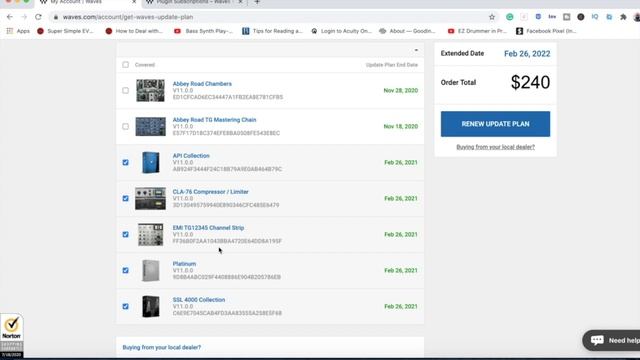Click the browser back arrow
The image size is (640, 360).
pos(10,17)
